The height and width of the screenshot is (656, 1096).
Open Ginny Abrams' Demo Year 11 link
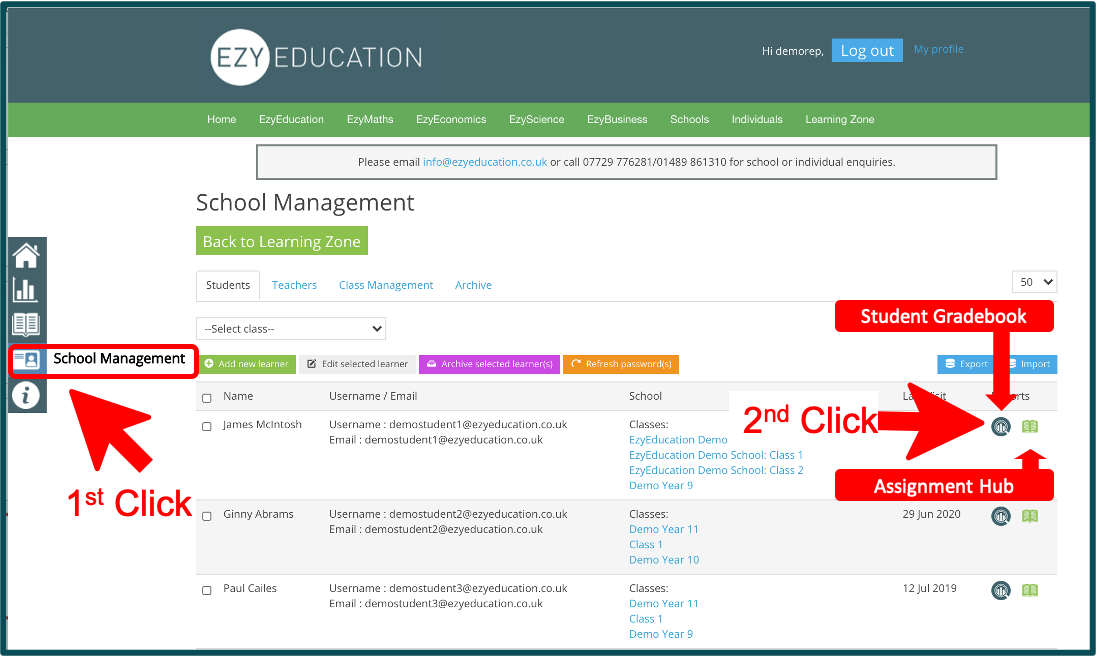pos(664,530)
